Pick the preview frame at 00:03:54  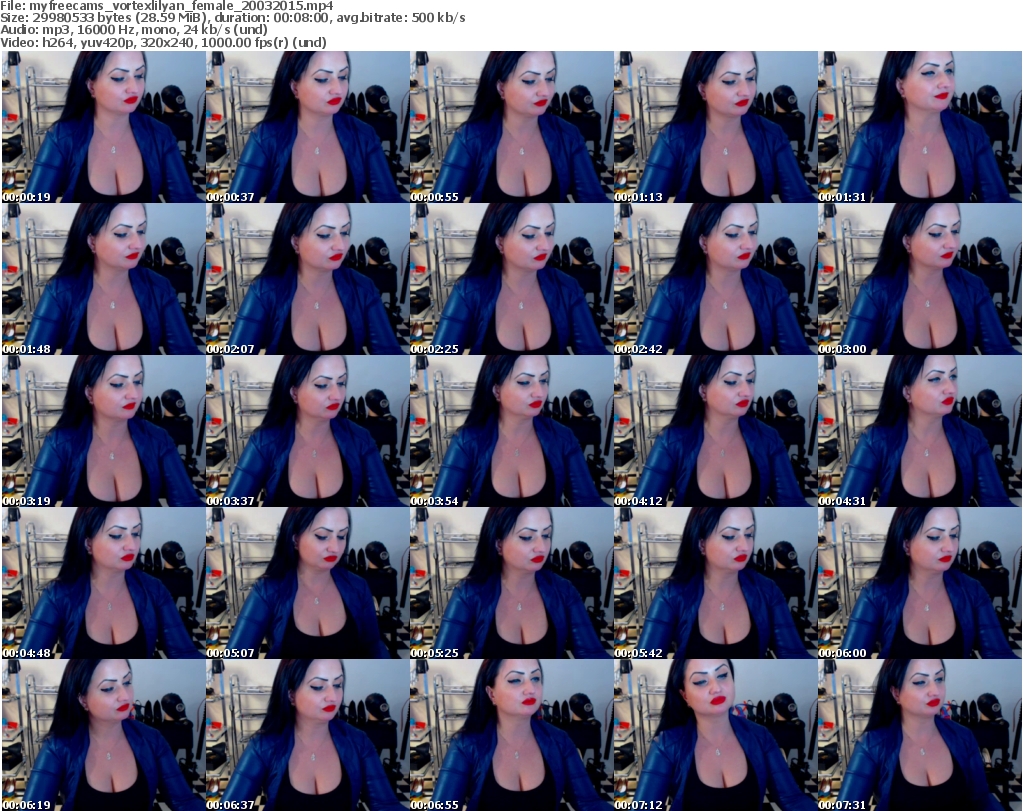pos(511,432)
